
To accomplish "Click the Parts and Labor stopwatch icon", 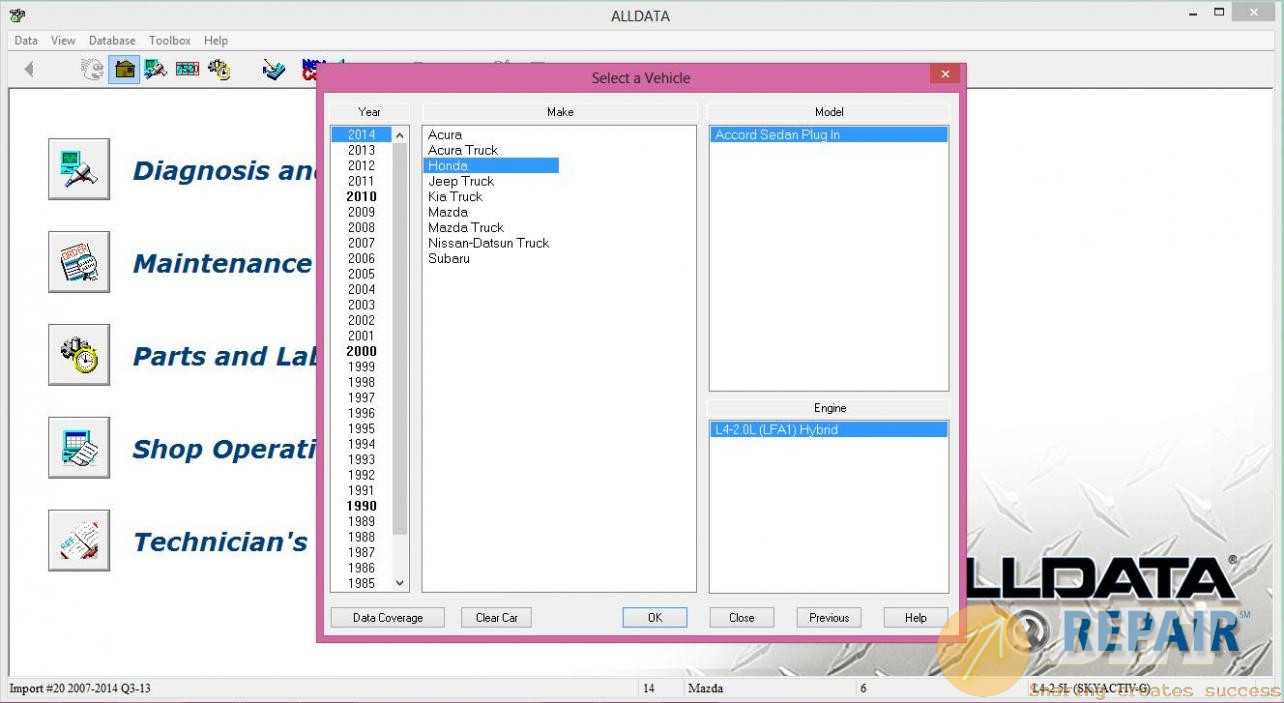I will pyautogui.click(x=79, y=355).
